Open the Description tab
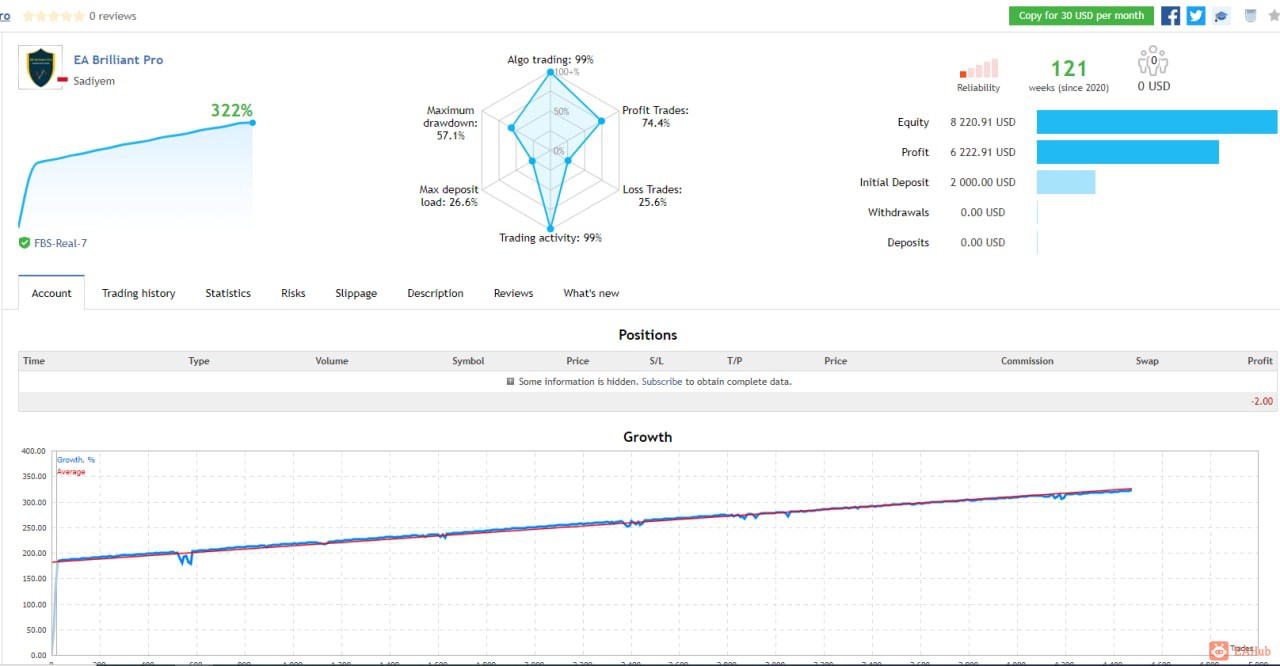The image size is (1280, 666). pos(435,293)
